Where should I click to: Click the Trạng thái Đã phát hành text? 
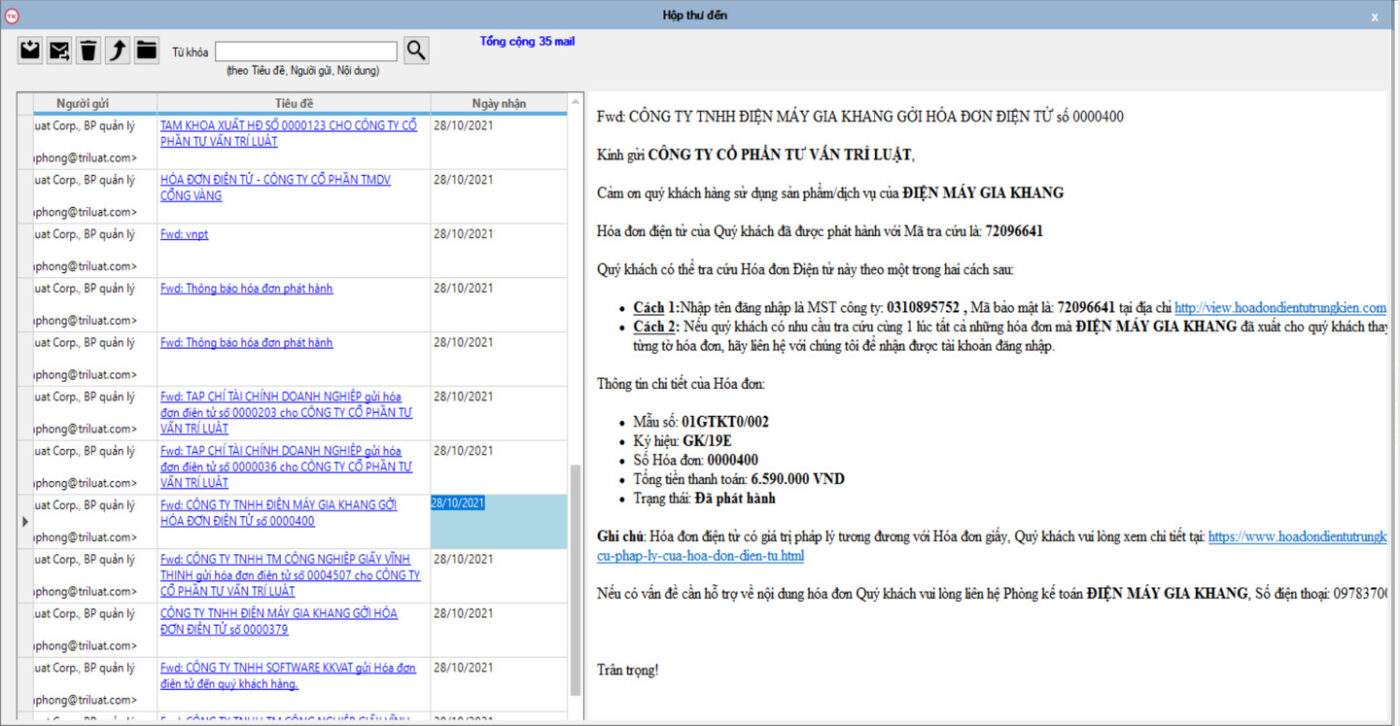click(x=704, y=498)
